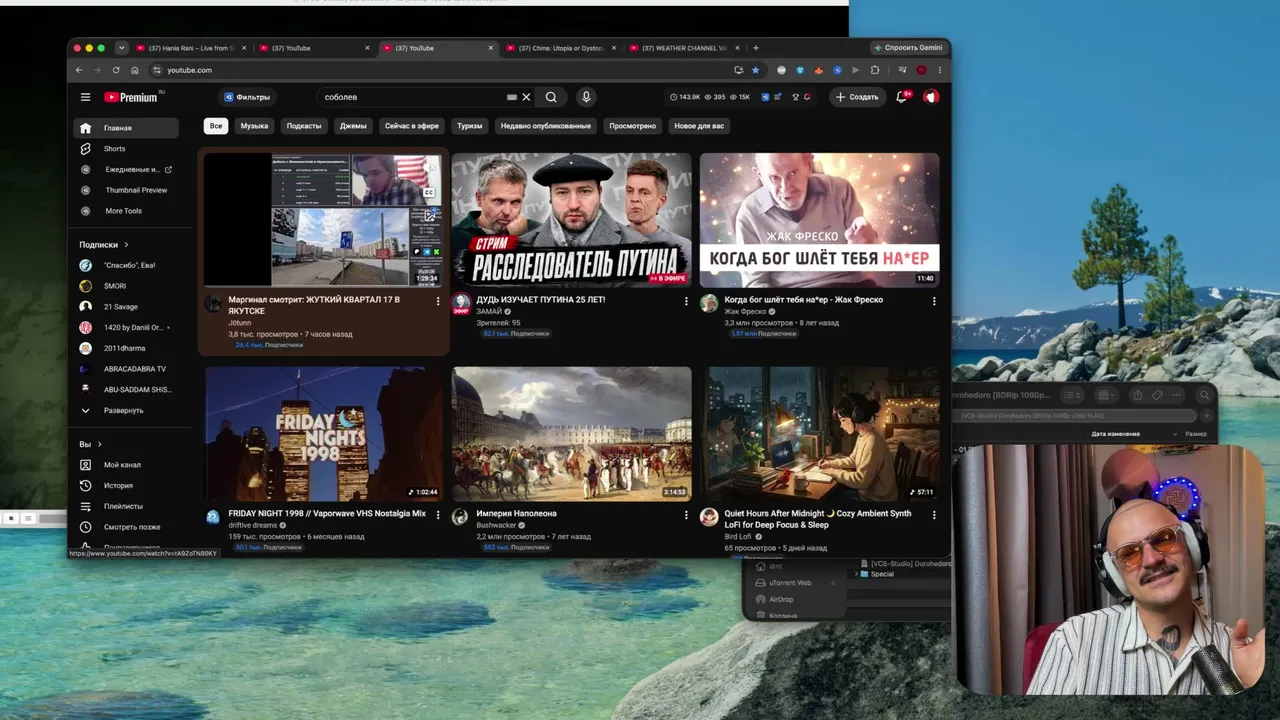Open options for Империя Наполеона video
Viewport: 1280px width, 720px height.
pos(686,515)
